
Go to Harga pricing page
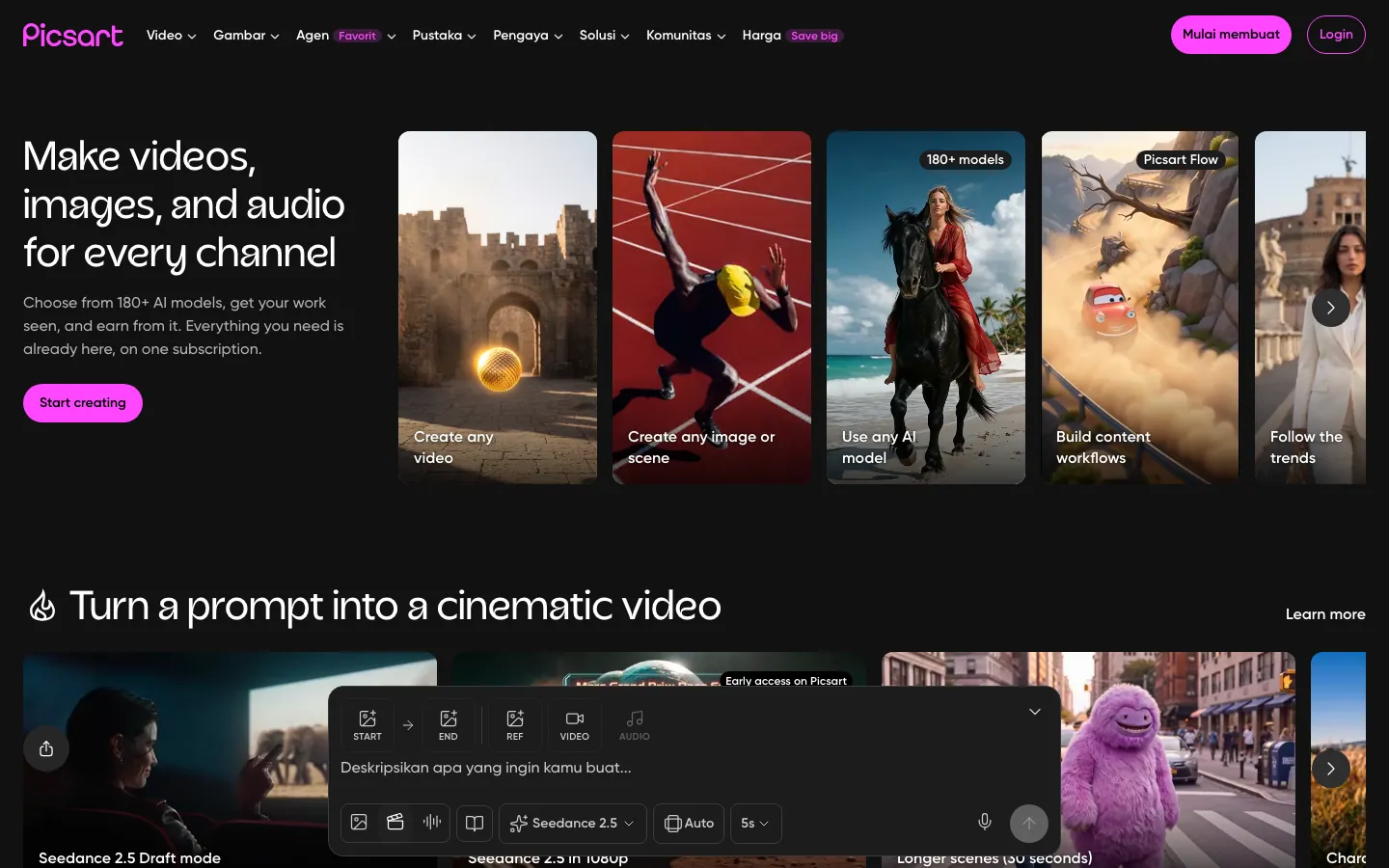pyautogui.click(x=762, y=36)
